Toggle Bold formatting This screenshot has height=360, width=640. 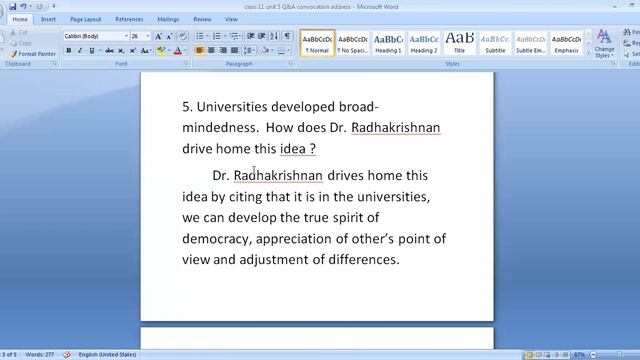pos(69,51)
